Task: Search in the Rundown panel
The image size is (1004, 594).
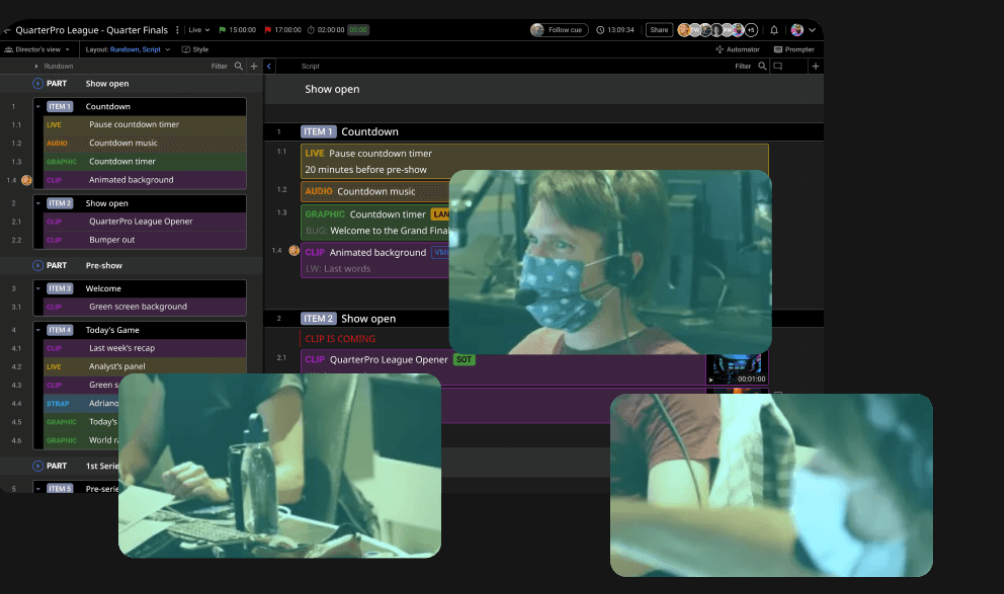Action: [x=239, y=66]
